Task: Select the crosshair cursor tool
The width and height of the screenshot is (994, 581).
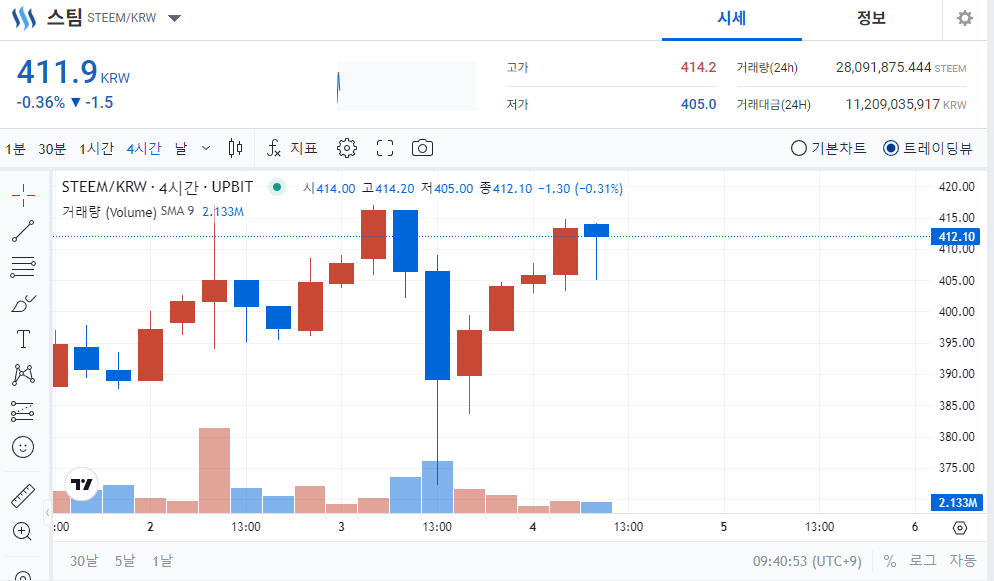Action: 23,195
